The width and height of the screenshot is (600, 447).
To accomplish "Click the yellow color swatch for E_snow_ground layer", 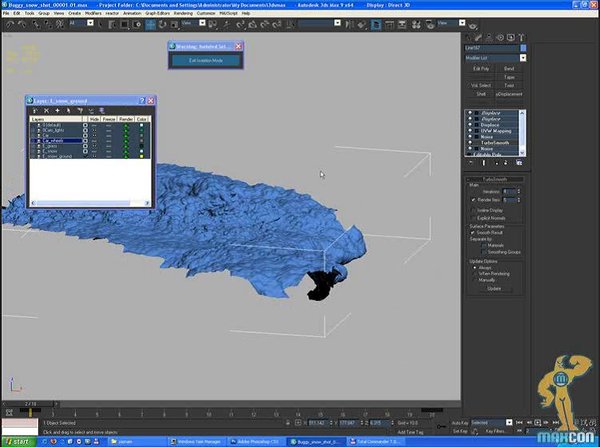I will 142,156.
